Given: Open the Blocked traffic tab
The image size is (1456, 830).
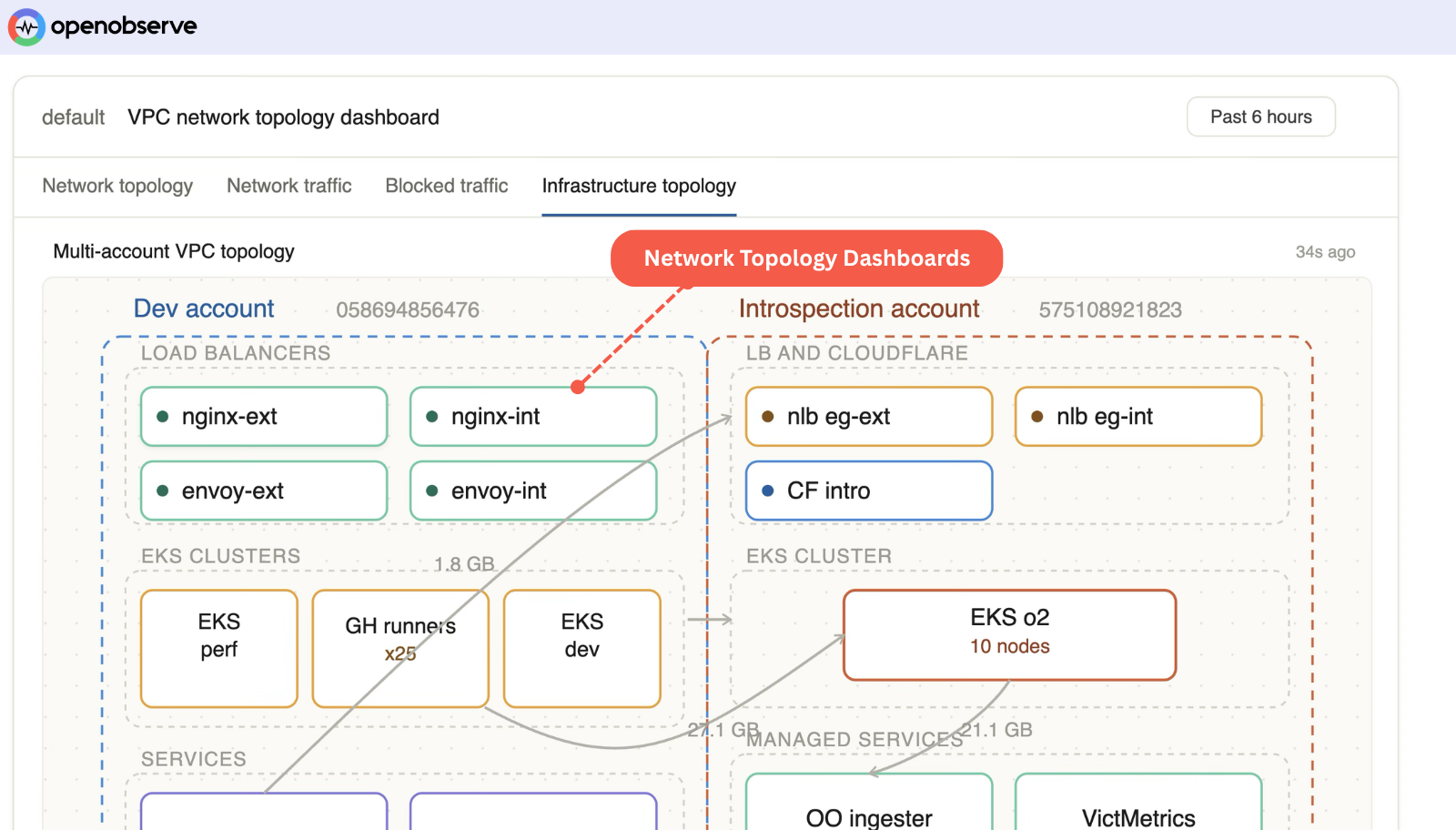Looking at the screenshot, I should [x=447, y=186].
